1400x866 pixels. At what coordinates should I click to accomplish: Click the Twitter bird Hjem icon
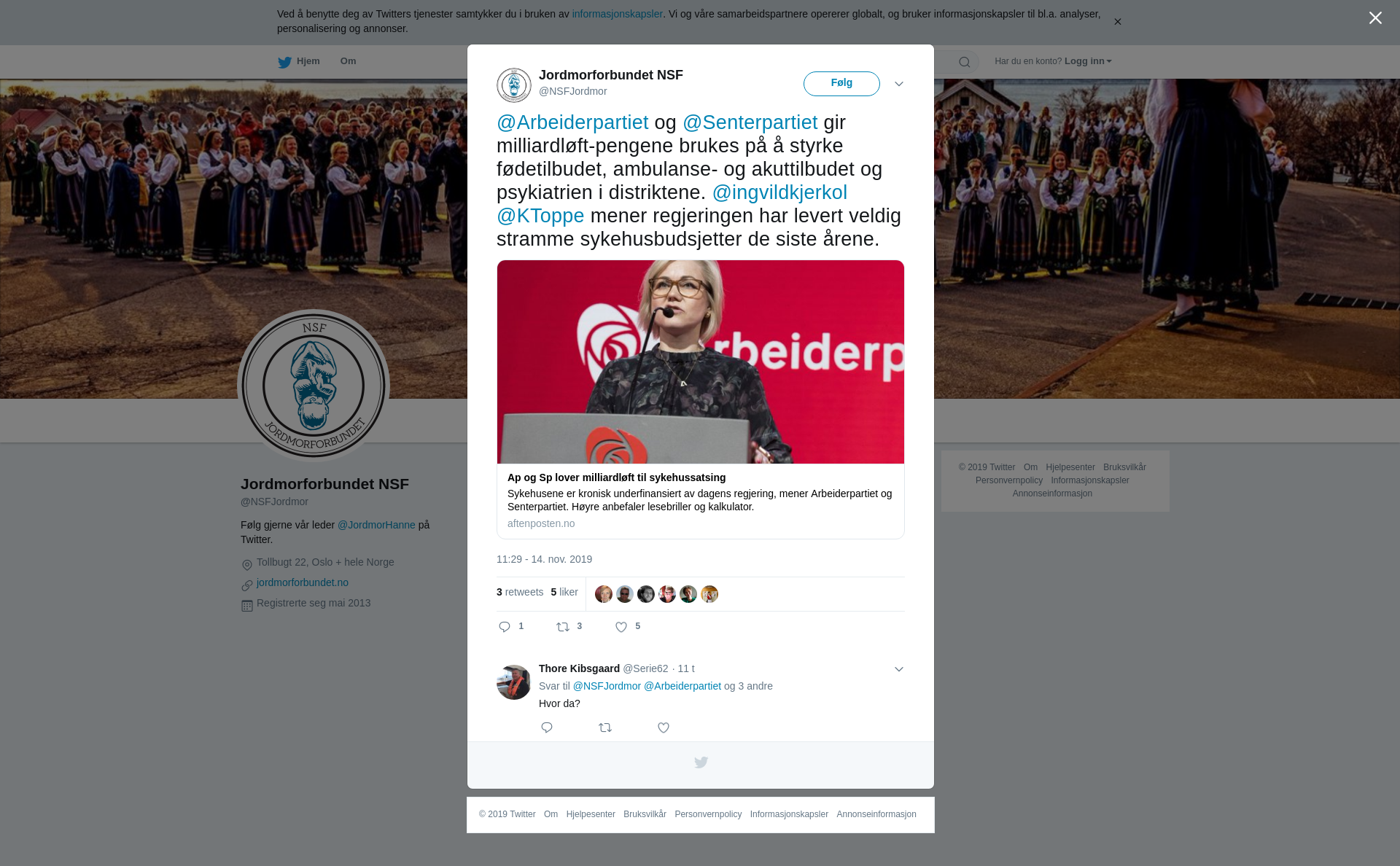pos(284,62)
